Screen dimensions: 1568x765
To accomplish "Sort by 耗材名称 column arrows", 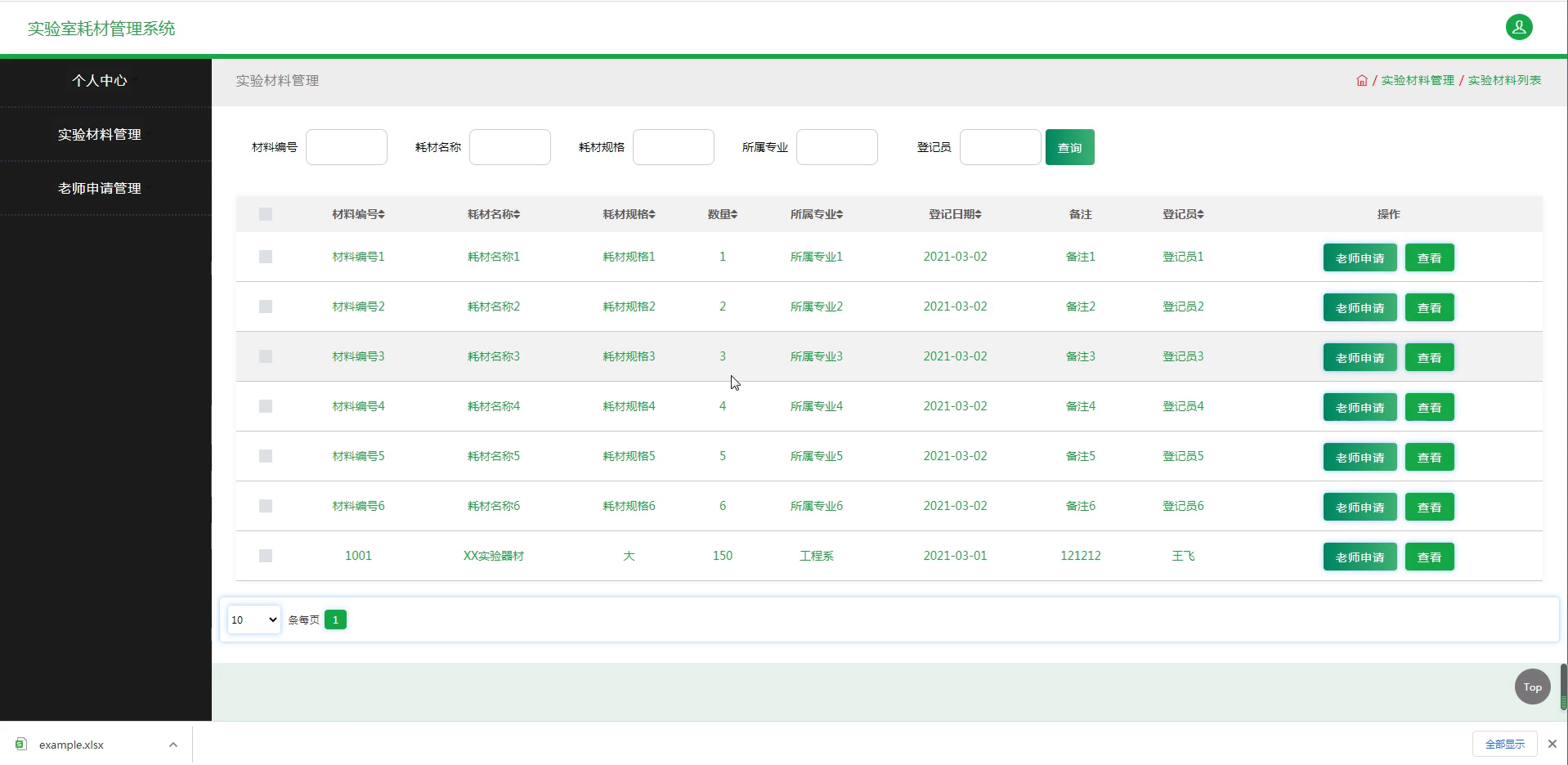I will pyautogui.click(x=517, y=214).
